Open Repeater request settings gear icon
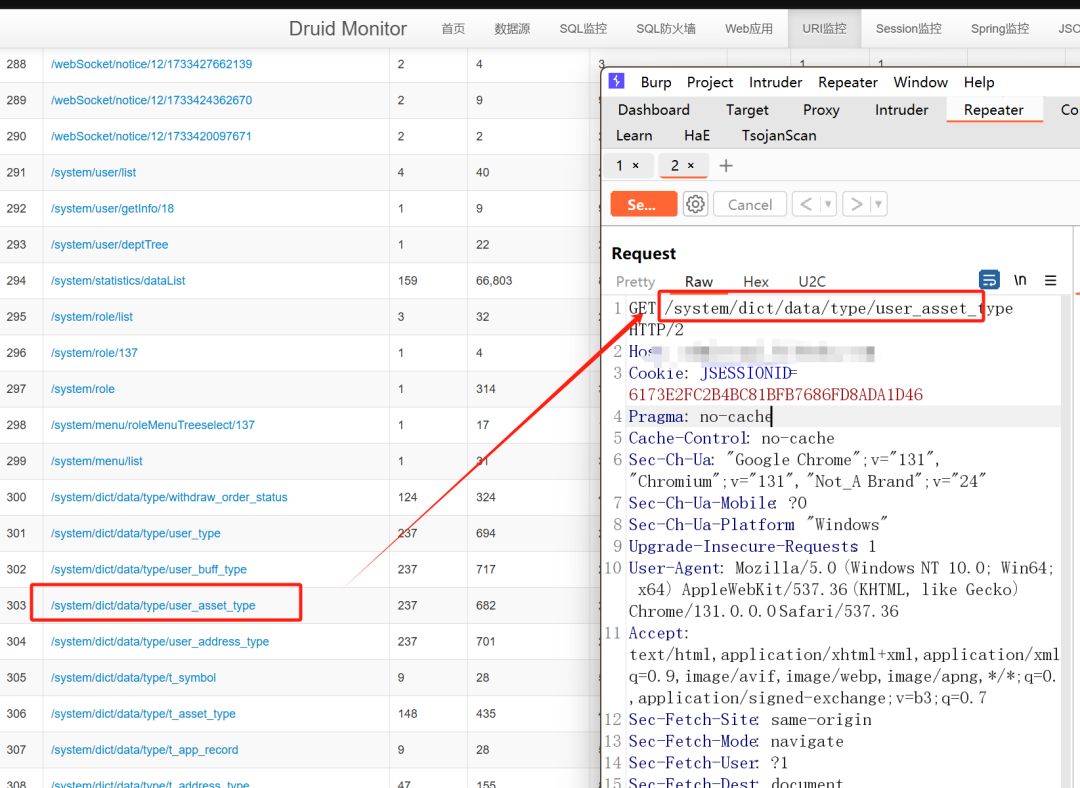The image size is (1080, 788). pyautogui.click(x=696, y=204)
